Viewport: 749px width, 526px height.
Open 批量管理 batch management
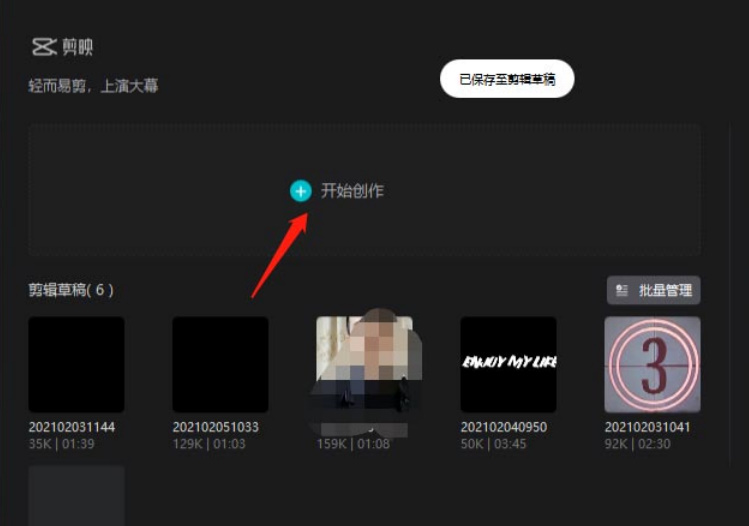[653, 290]
